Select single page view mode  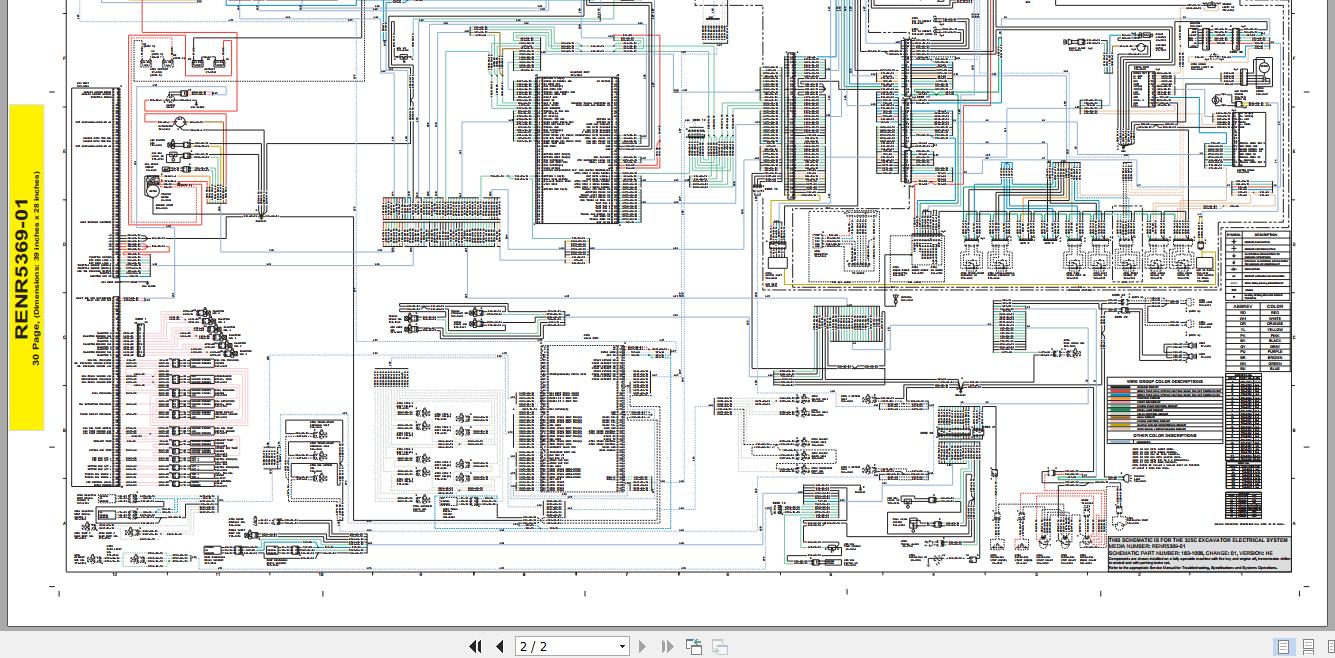coord(1283,646)
